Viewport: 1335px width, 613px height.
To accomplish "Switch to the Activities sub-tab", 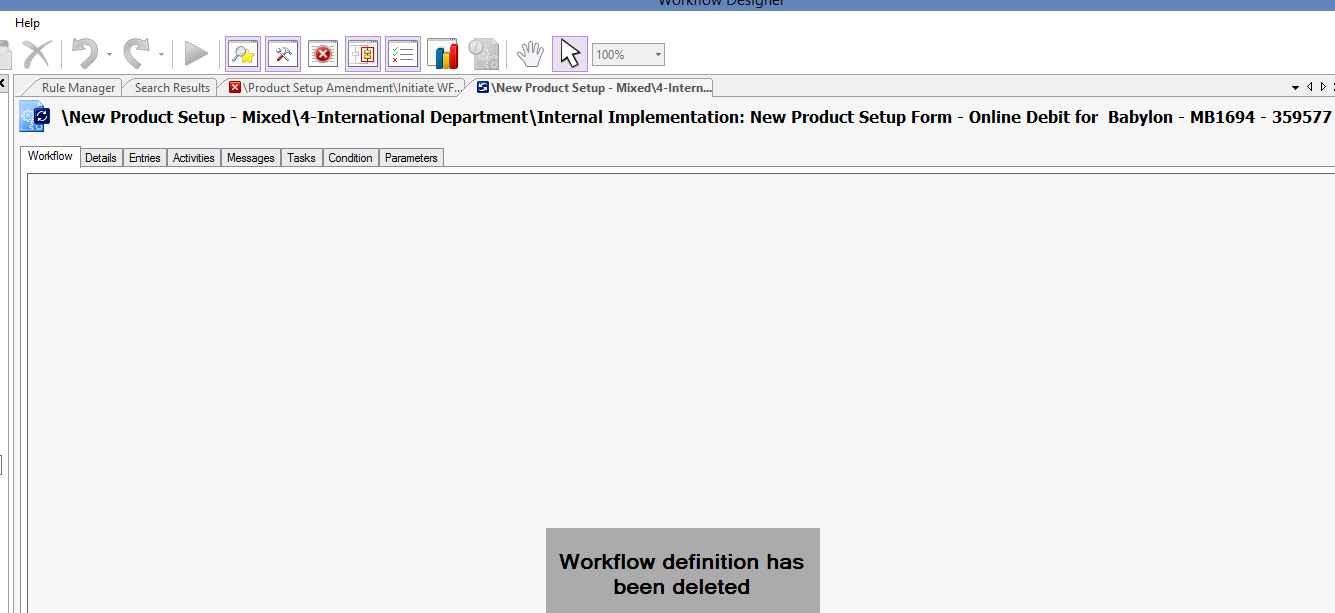I will [194, 158].
